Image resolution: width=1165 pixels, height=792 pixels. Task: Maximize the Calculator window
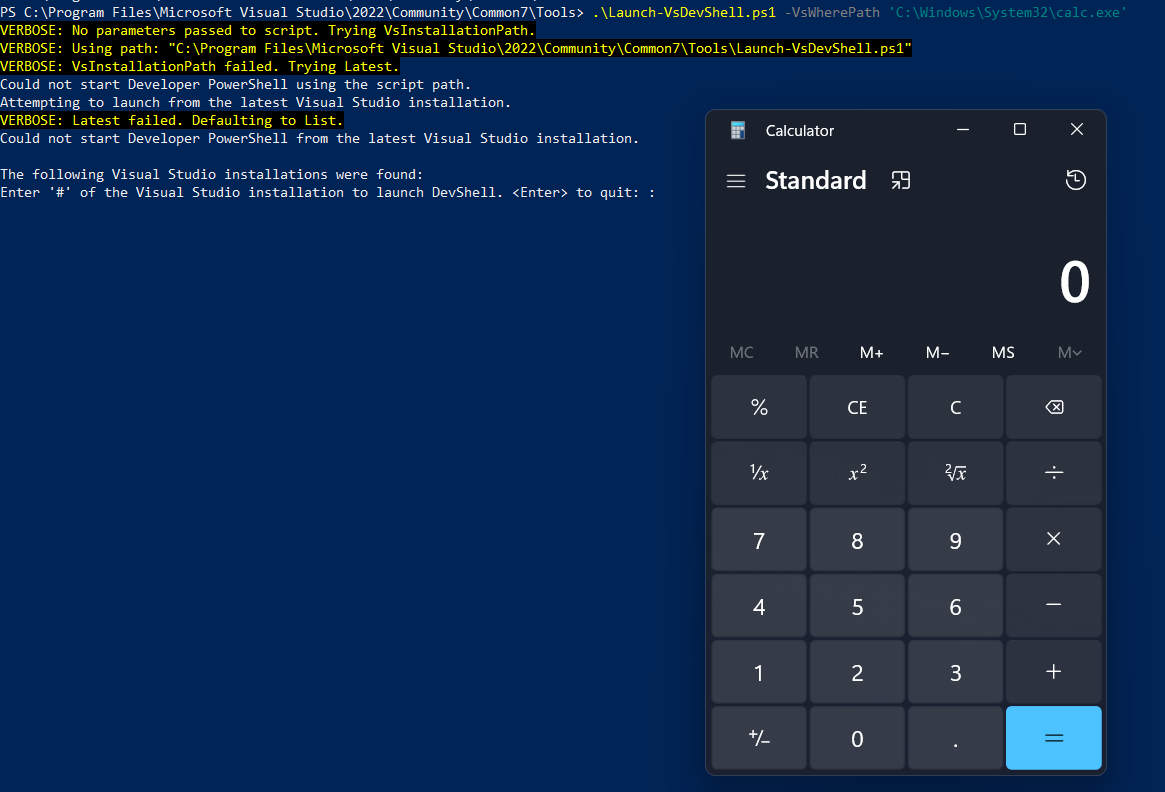[x=1019, y=129]
